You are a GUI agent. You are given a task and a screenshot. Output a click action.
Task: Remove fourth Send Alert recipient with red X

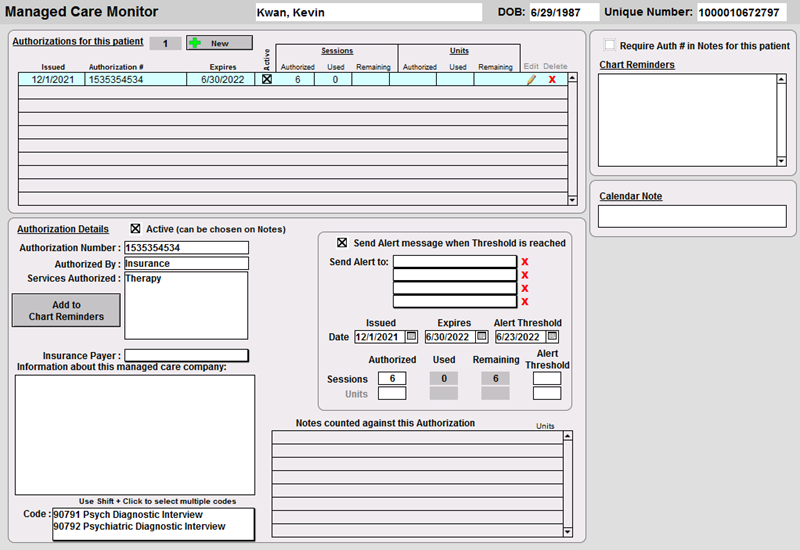click(x=525, y=301)
